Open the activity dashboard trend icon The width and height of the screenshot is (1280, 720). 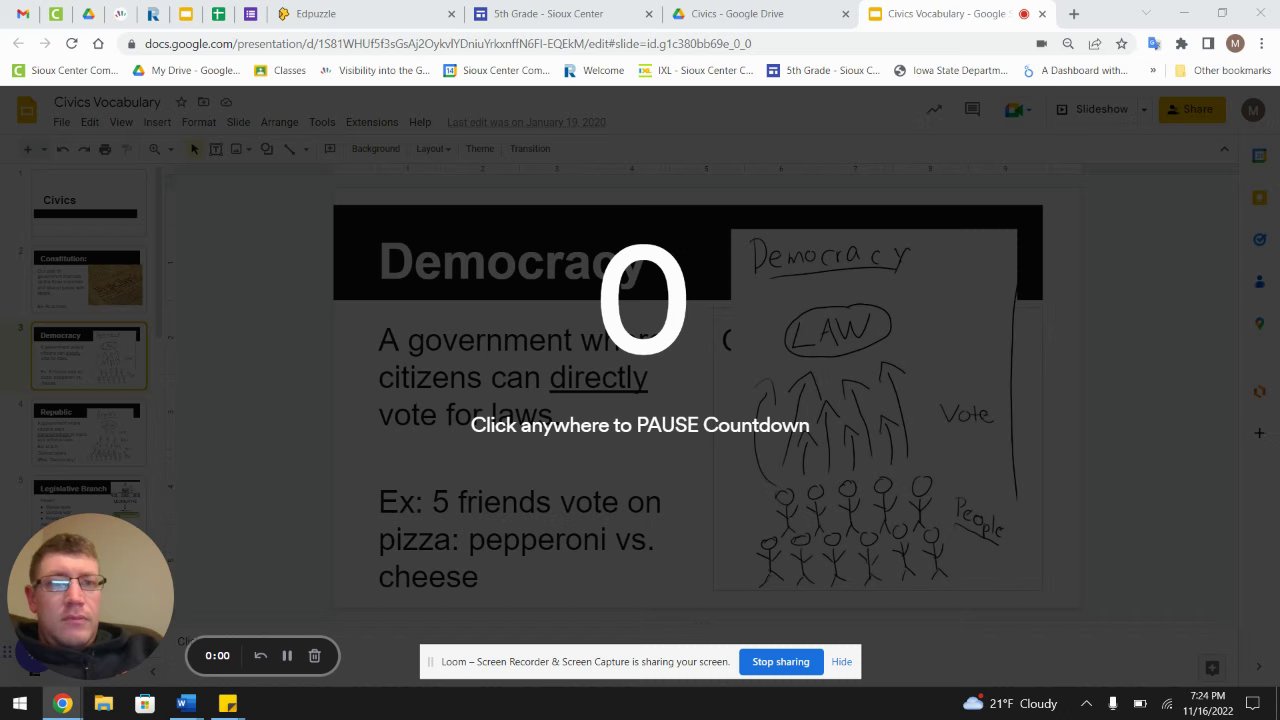[934, 110]
